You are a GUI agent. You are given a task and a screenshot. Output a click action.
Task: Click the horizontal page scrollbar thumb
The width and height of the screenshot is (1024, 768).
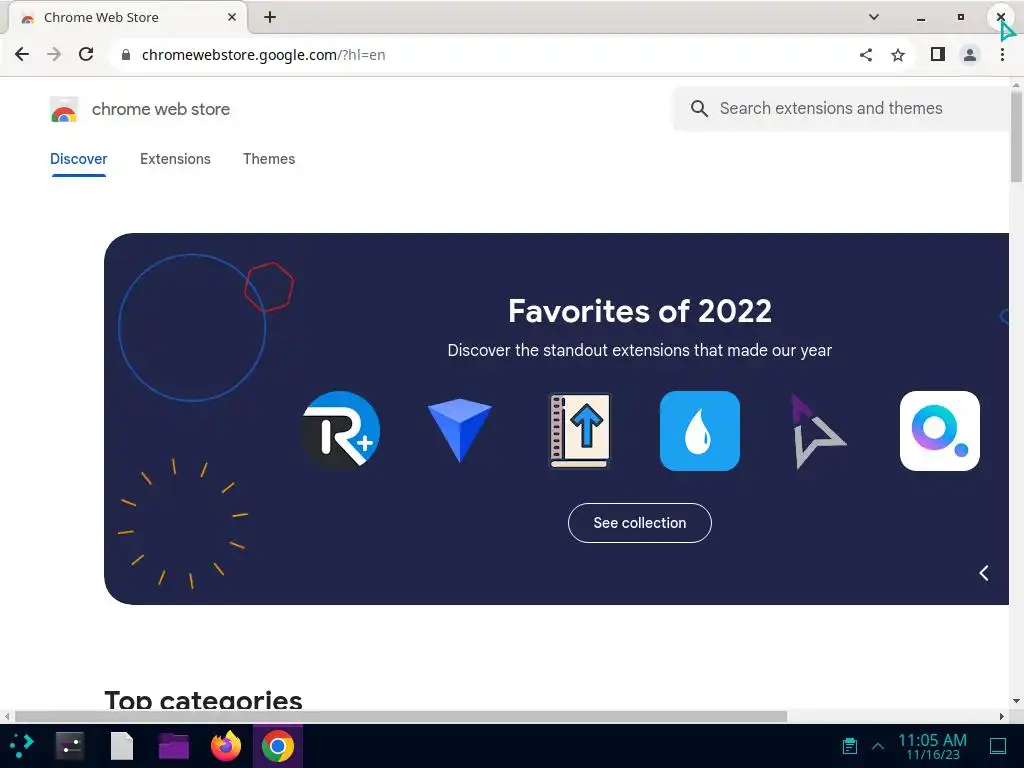pos(401,716)
